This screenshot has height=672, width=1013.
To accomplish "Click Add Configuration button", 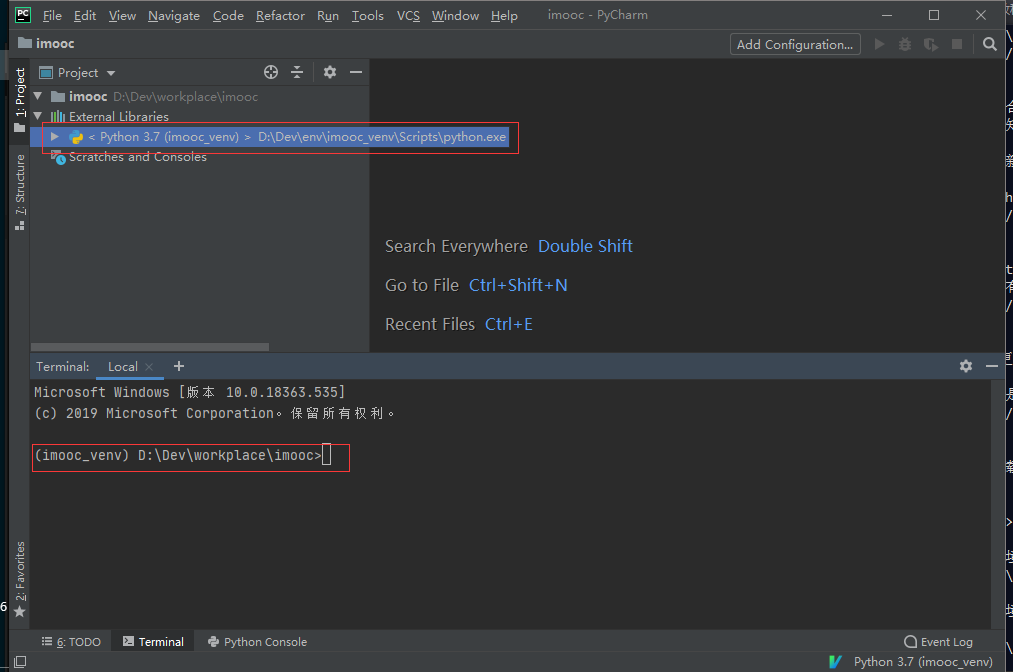I will click(795, 45).
